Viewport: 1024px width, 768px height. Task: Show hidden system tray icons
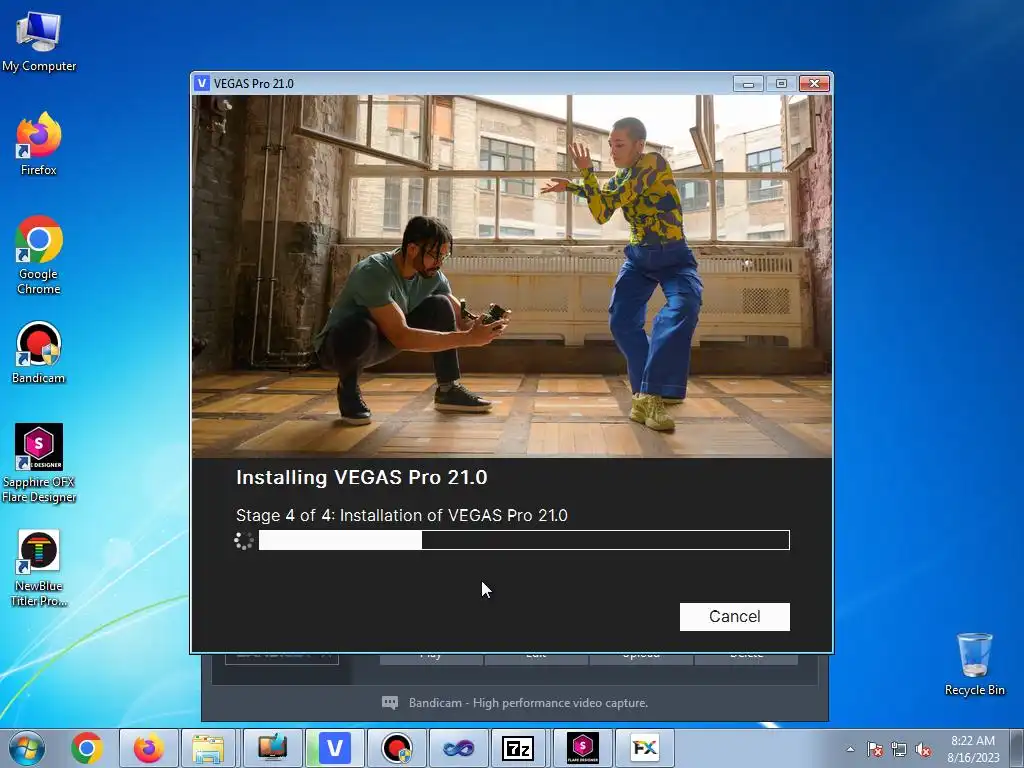coord(850,749)
